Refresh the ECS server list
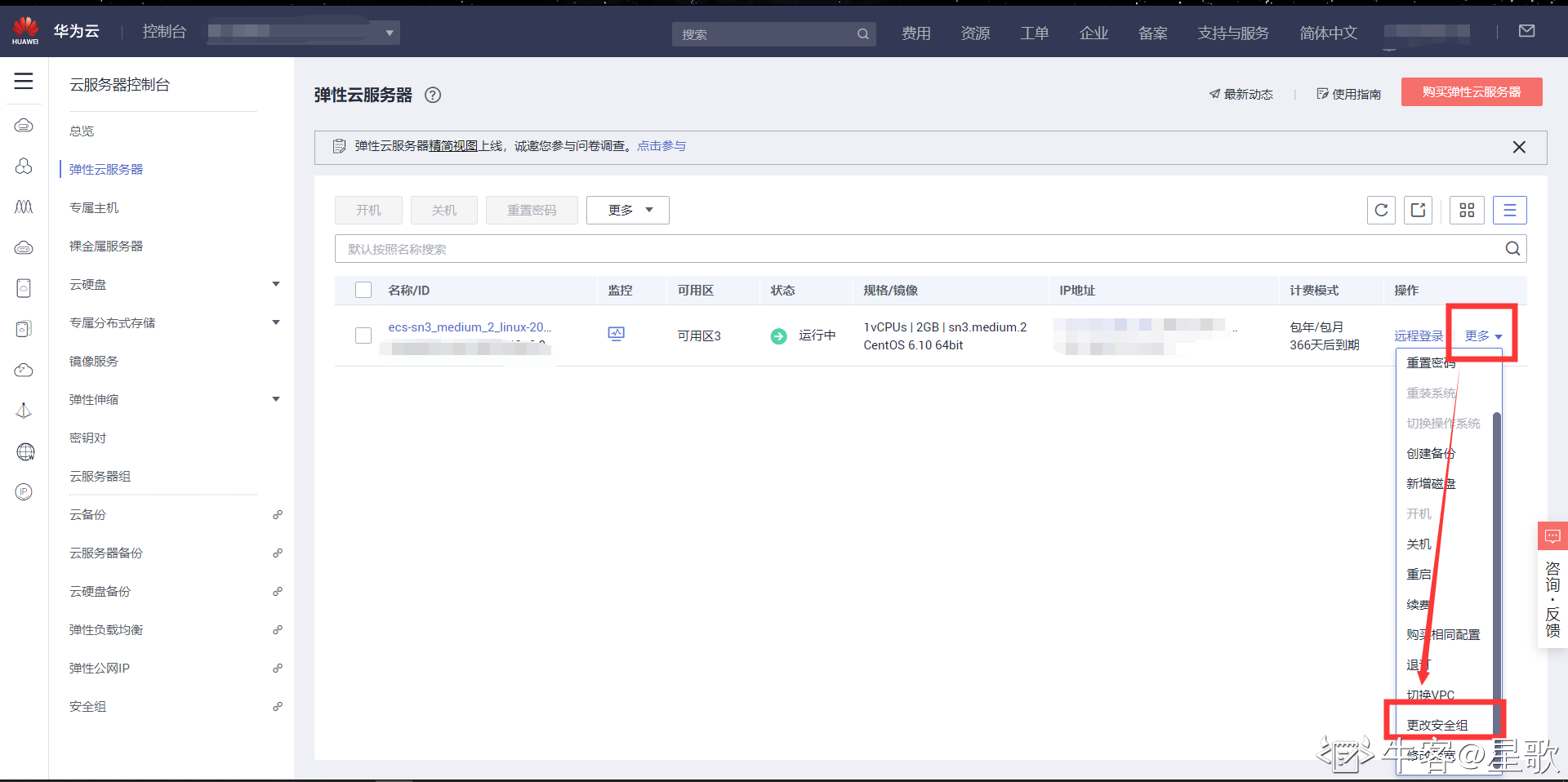The image size is (1568, 782). pos(1381,210)
